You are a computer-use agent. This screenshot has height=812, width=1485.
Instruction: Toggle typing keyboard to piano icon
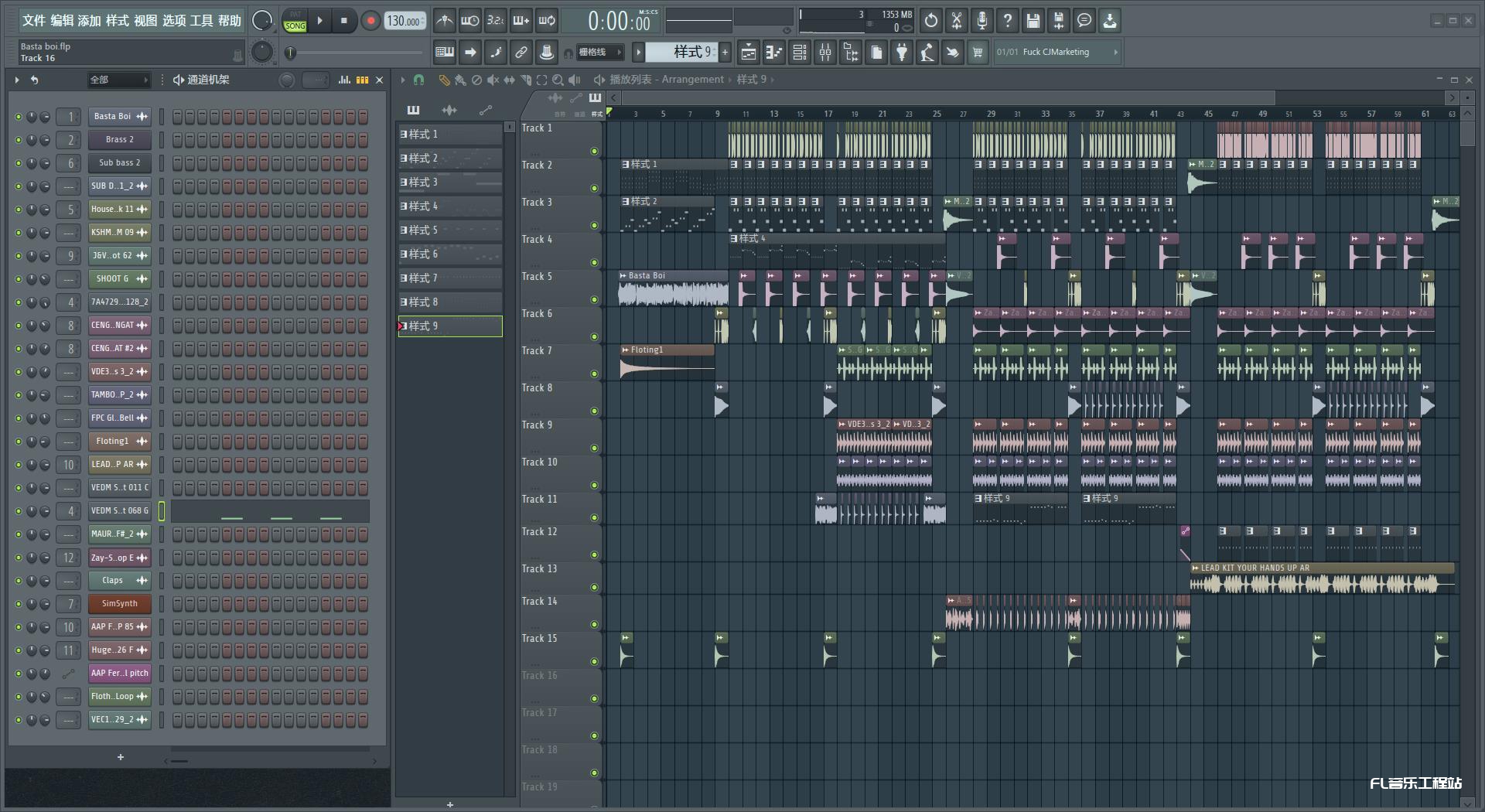point(445,52)
